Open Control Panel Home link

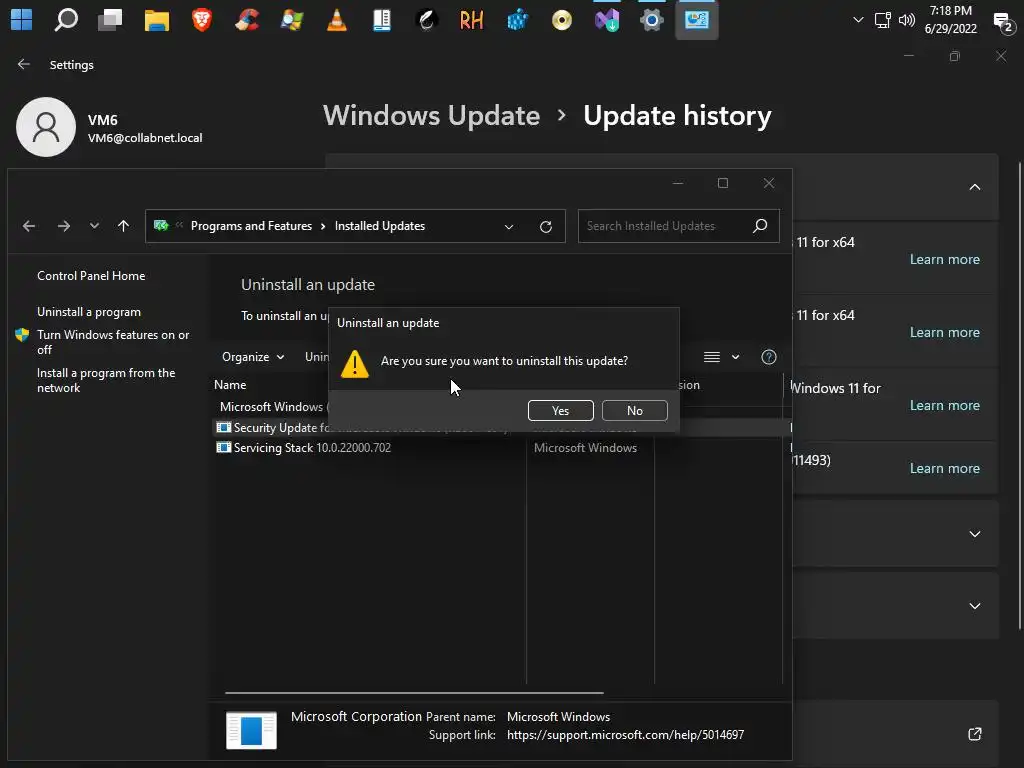[x=91, y=276]
